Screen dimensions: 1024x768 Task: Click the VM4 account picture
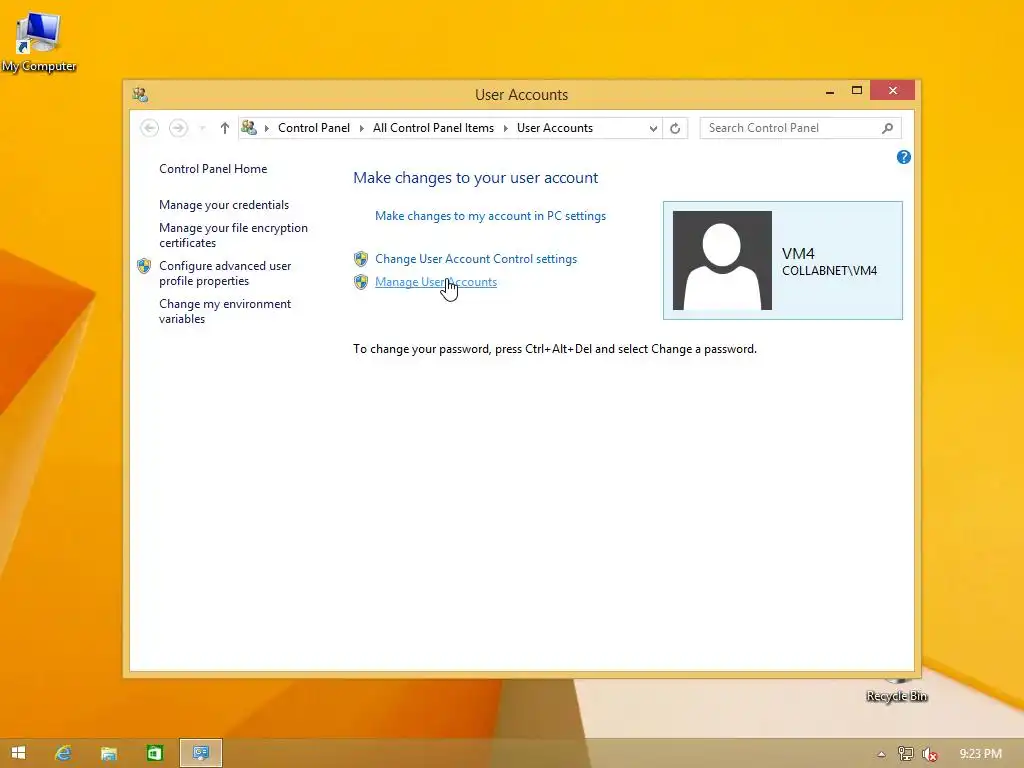pos(722,260)
